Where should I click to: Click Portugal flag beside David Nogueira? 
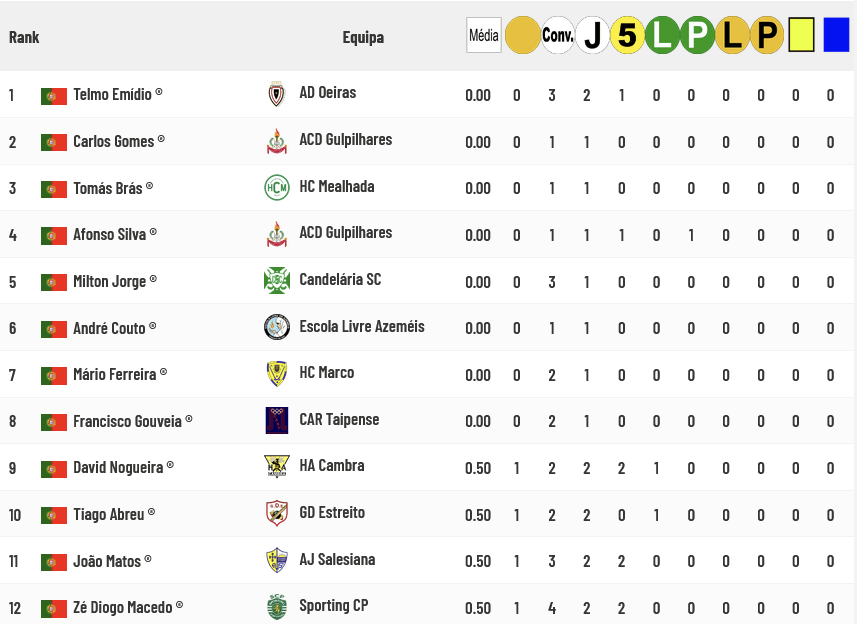(54, 468)
